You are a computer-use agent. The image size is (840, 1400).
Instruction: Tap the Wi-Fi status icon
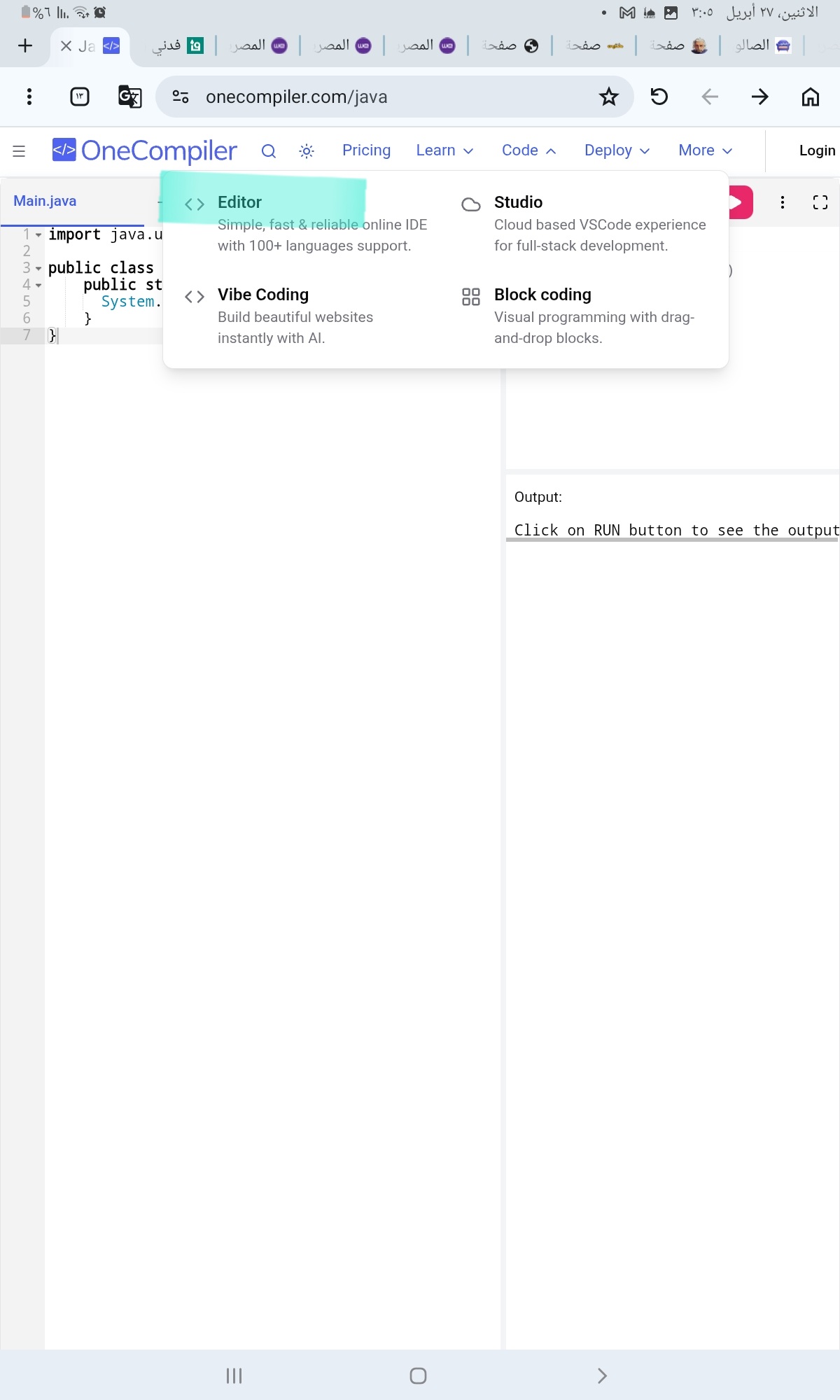pyautogui.click(x=82, y=13)
